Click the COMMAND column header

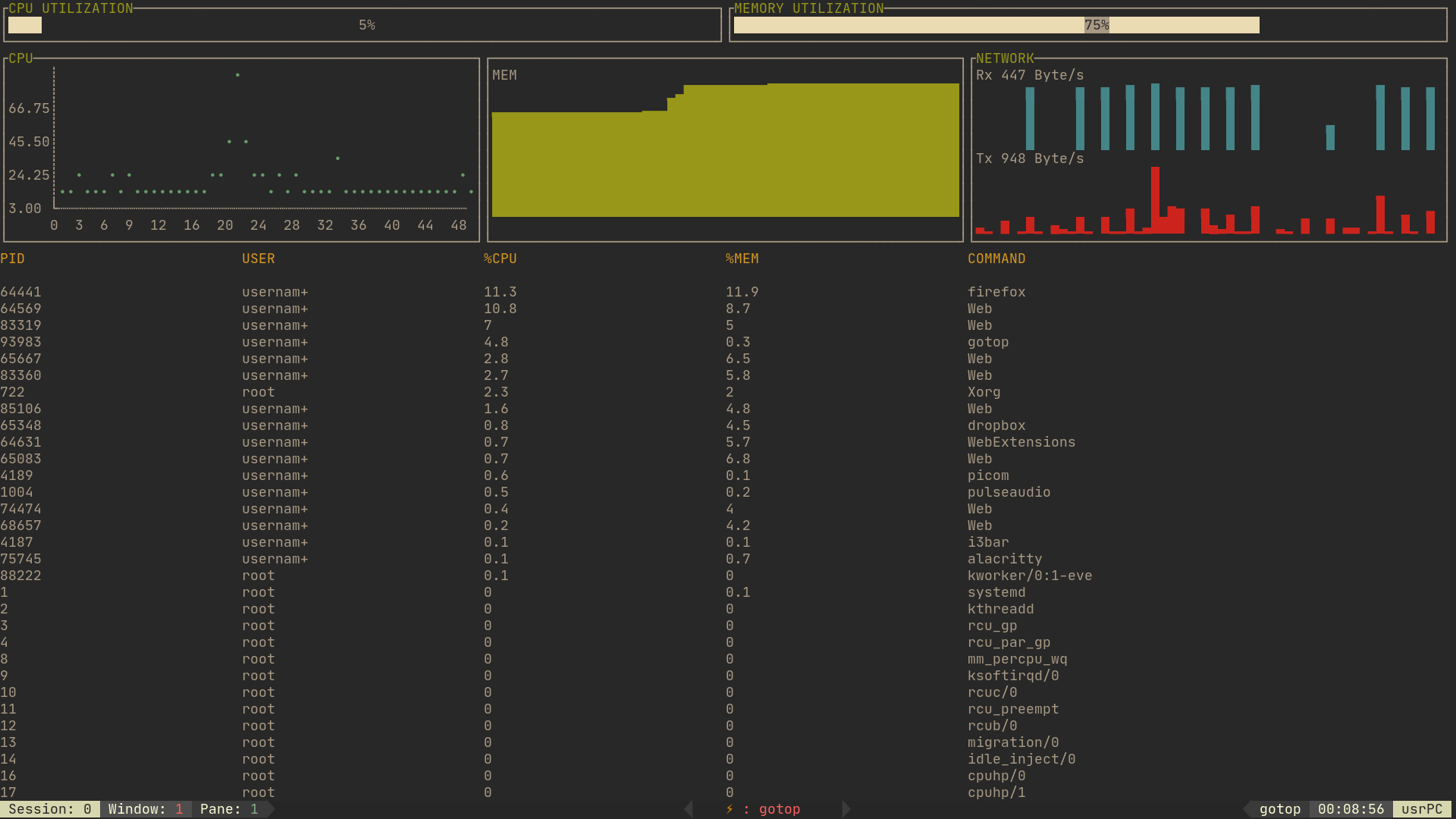[x=996, y=259]
